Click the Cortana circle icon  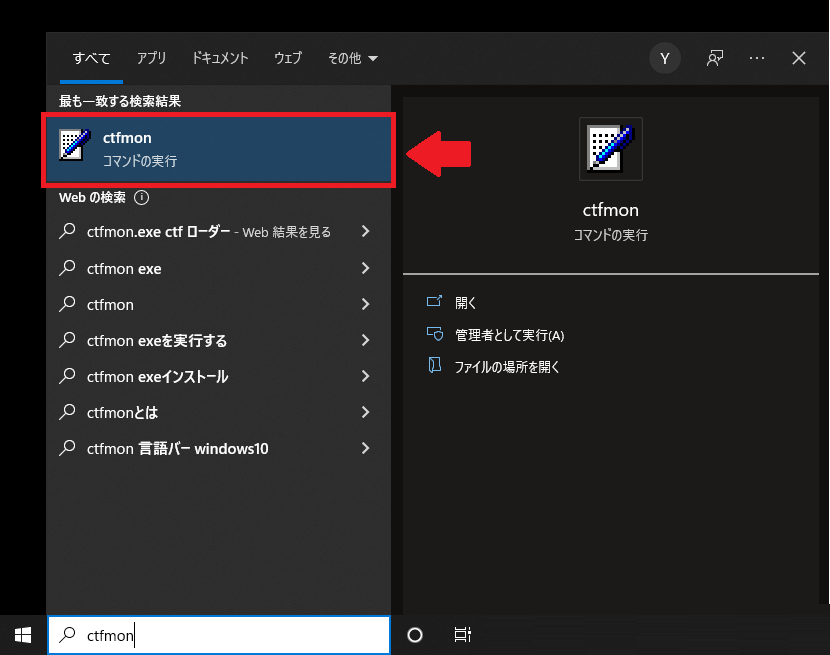415,635
